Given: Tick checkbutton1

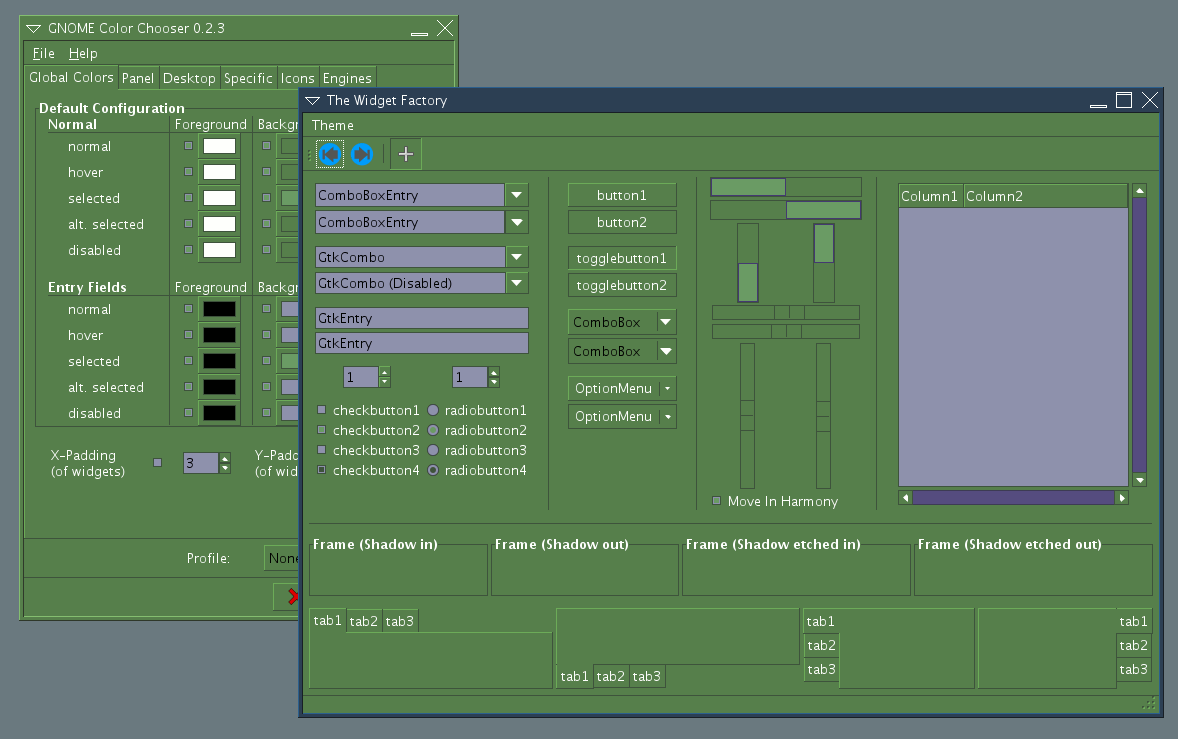Looking at the screenshot, I should (322, 410).
